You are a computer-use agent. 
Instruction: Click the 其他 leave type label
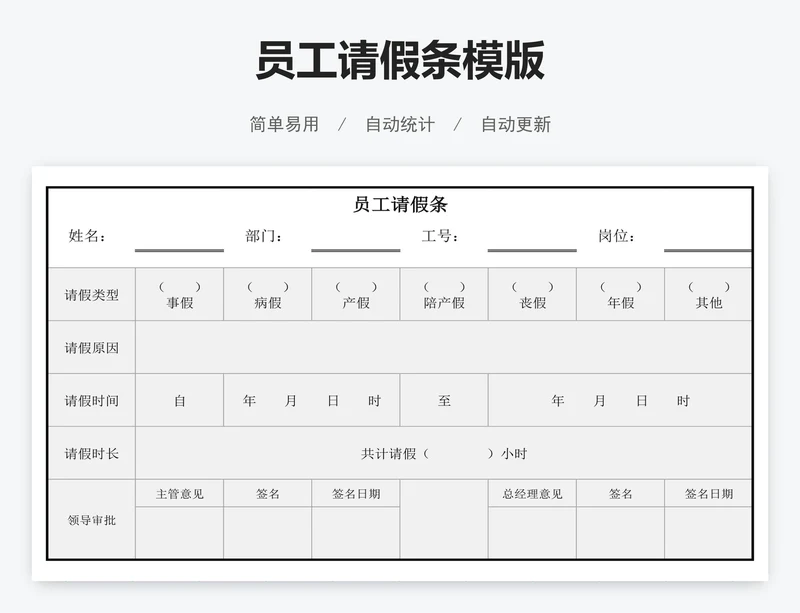coord(709,303)
